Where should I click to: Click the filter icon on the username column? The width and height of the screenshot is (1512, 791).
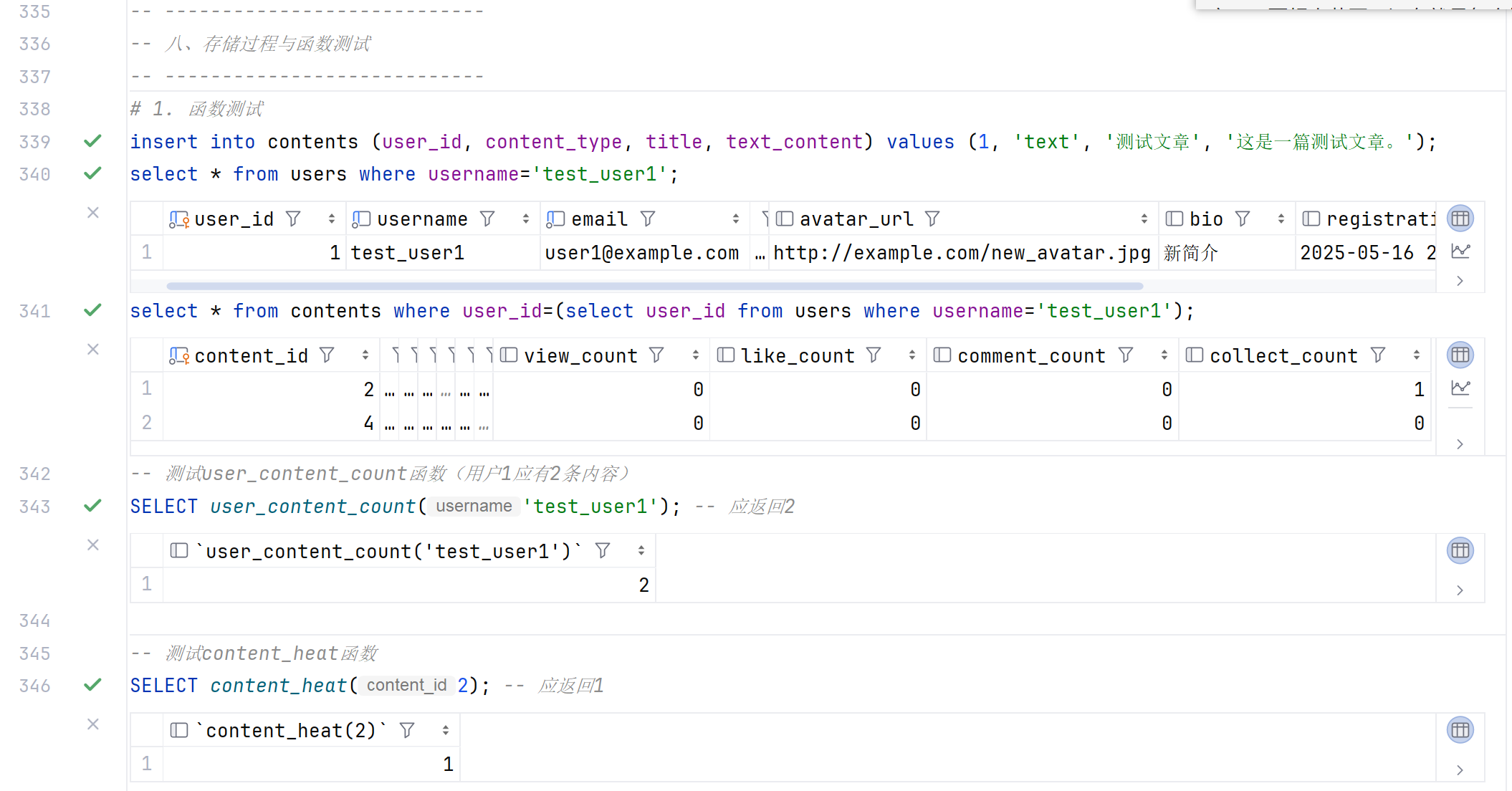point(487,219)
